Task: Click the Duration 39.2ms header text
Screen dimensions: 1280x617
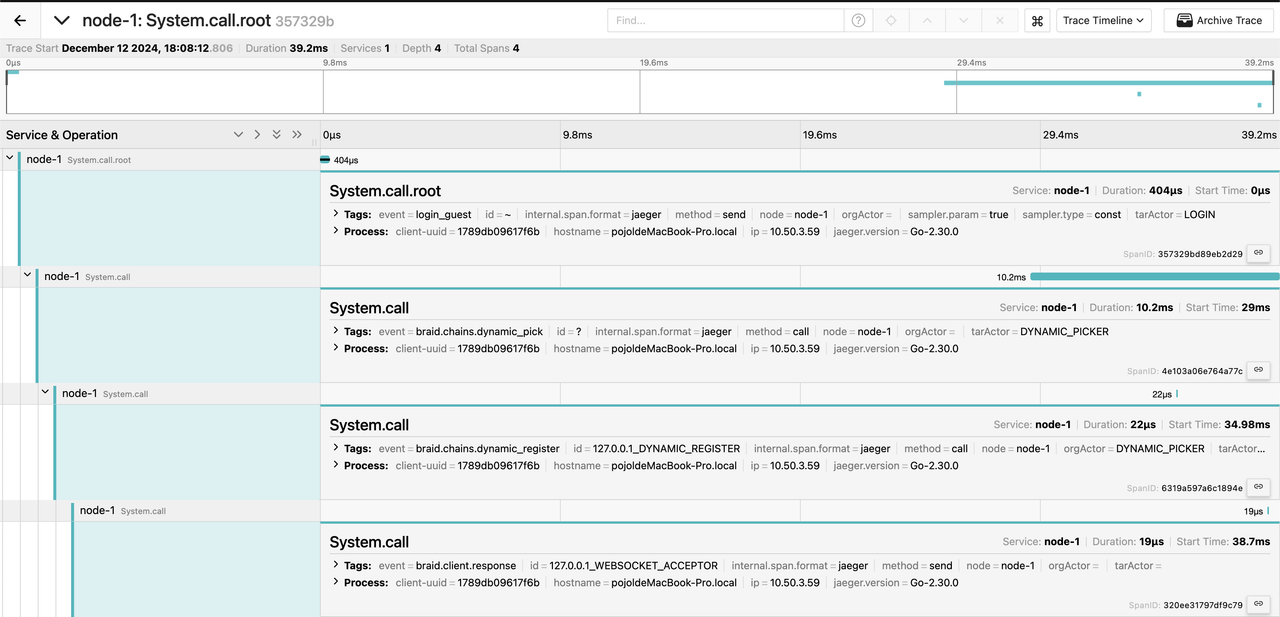Action: (x=287, y=48)
